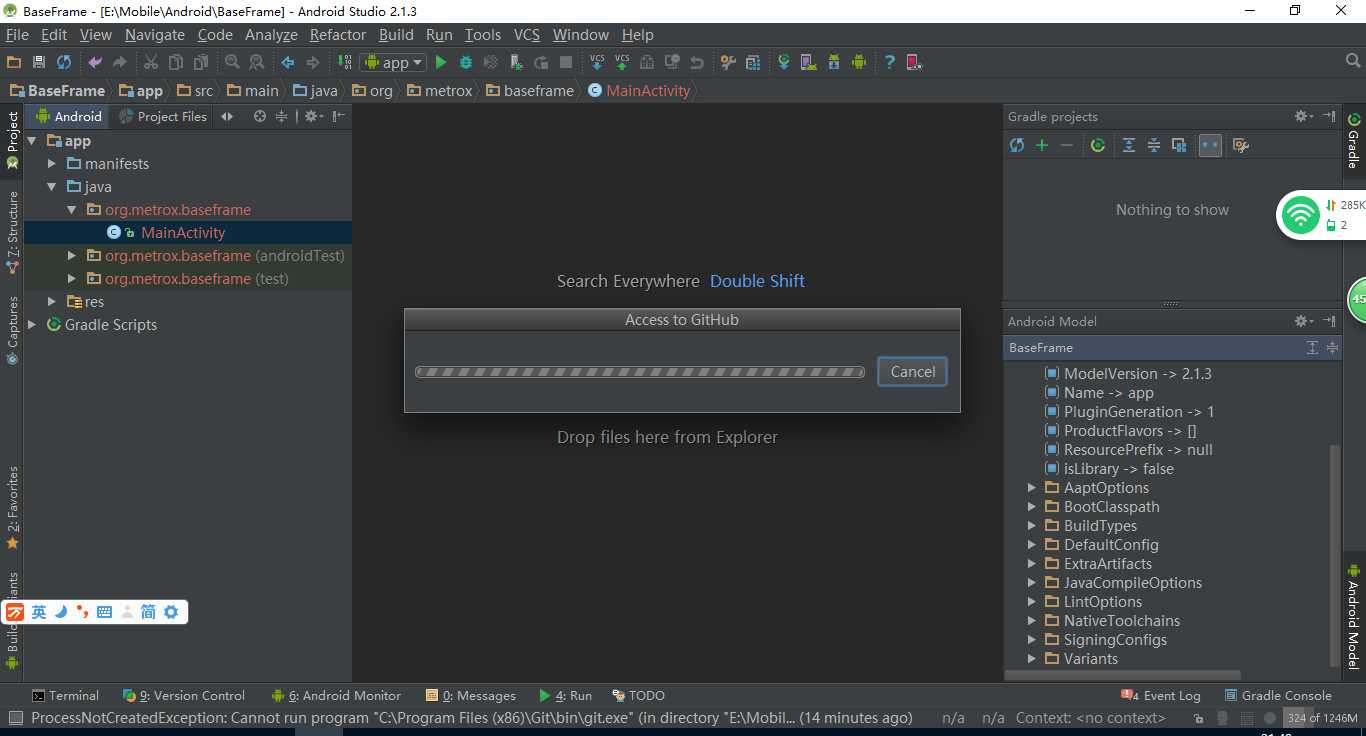Open the Captures side tool tab

[x=12, y=330]
